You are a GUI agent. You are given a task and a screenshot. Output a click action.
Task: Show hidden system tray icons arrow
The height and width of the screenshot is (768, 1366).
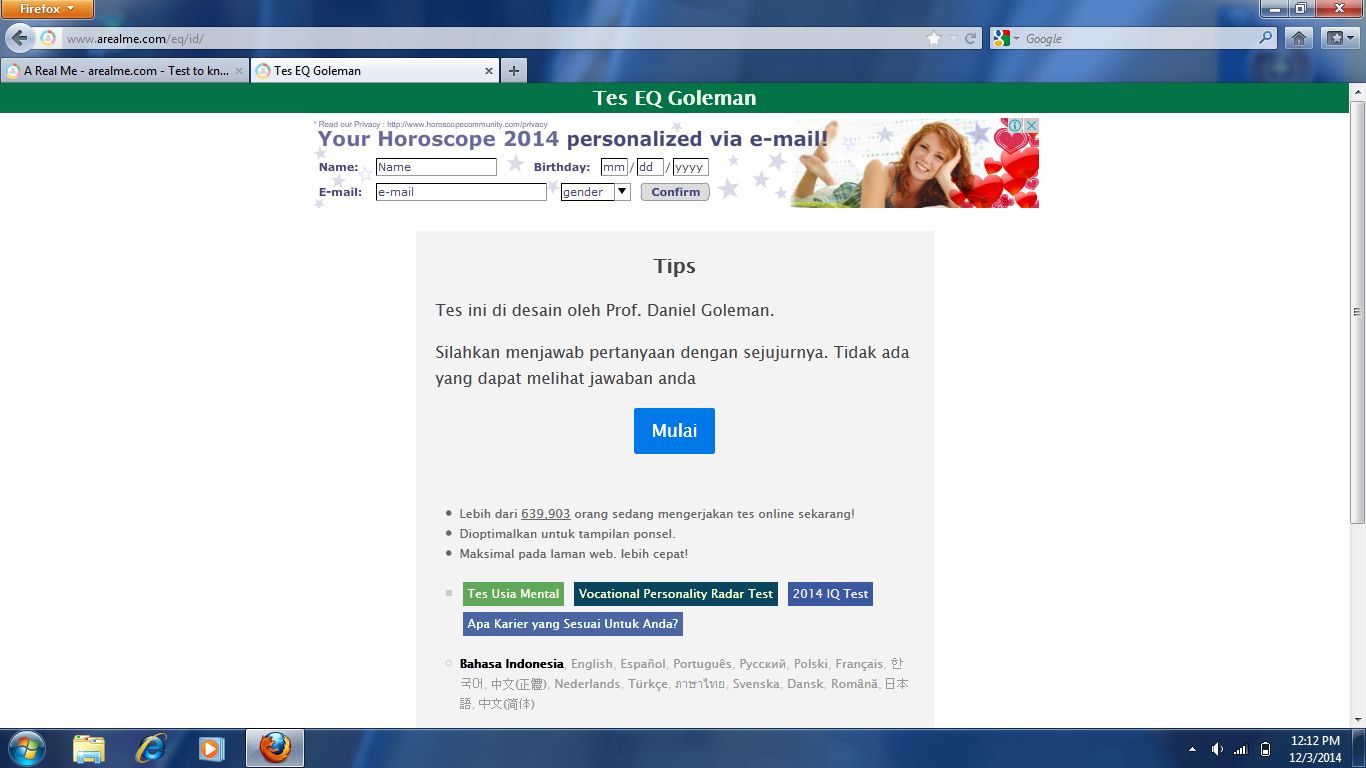coord(1192,749)
